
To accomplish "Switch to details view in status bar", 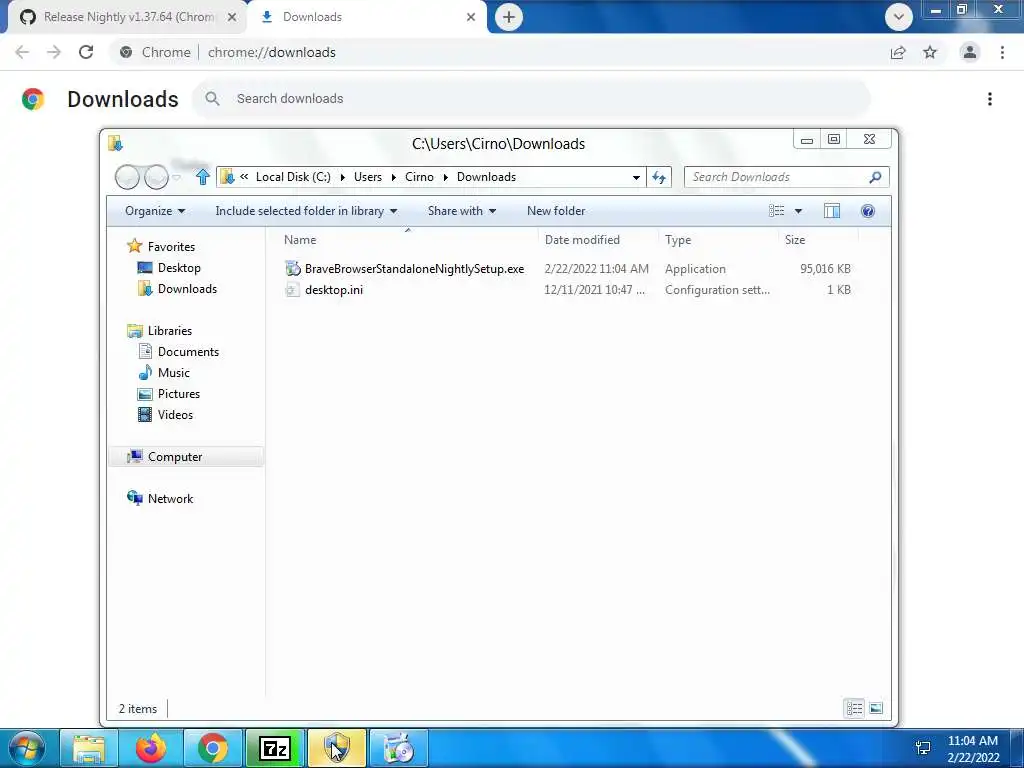I will coord(854,709).
